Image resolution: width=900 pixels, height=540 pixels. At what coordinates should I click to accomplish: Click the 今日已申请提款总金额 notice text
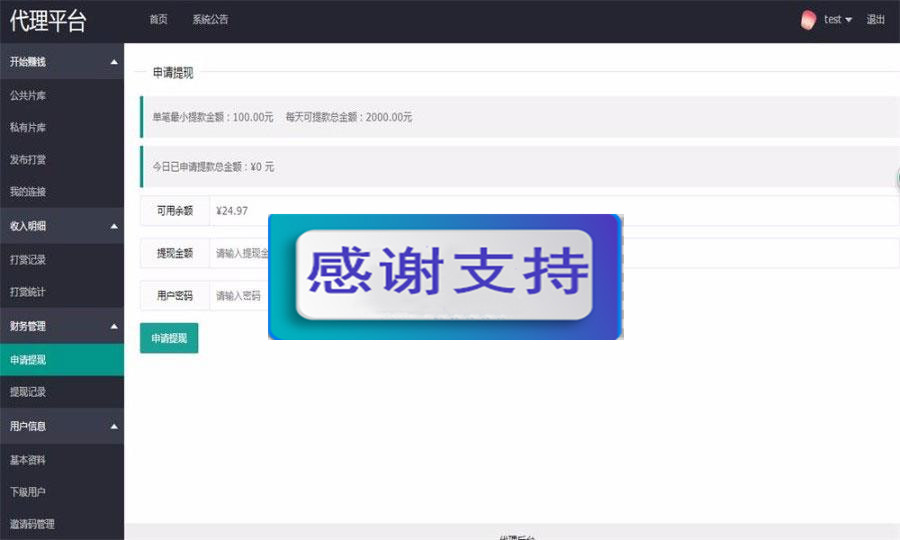[x=213, y=167]
